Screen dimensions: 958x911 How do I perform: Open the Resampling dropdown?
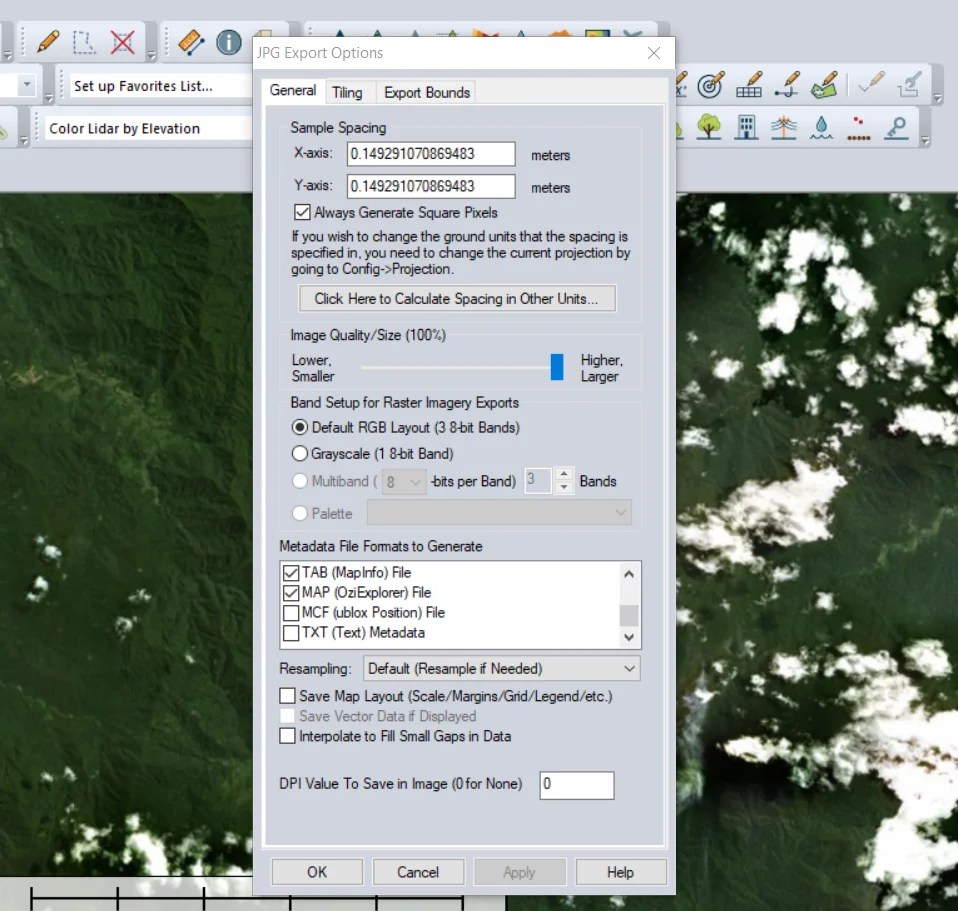point(628,668)
